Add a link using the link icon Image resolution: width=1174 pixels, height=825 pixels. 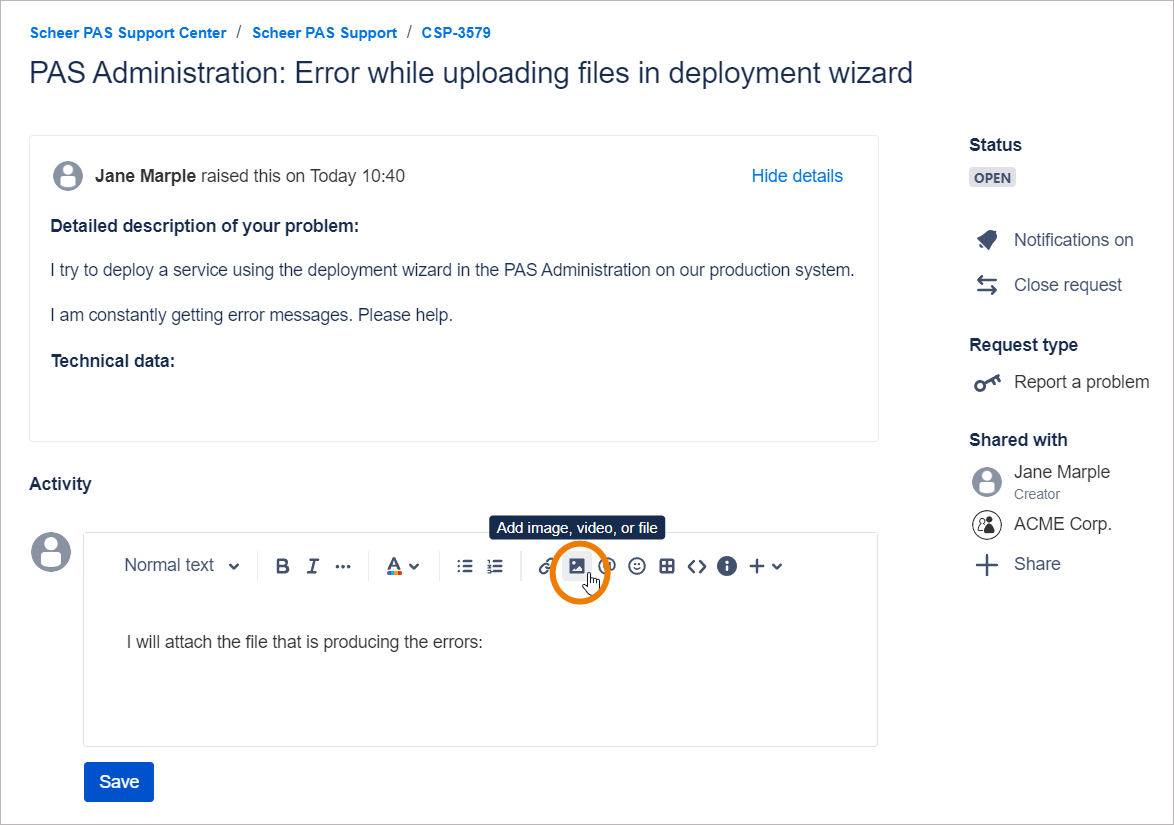(546, 566)
